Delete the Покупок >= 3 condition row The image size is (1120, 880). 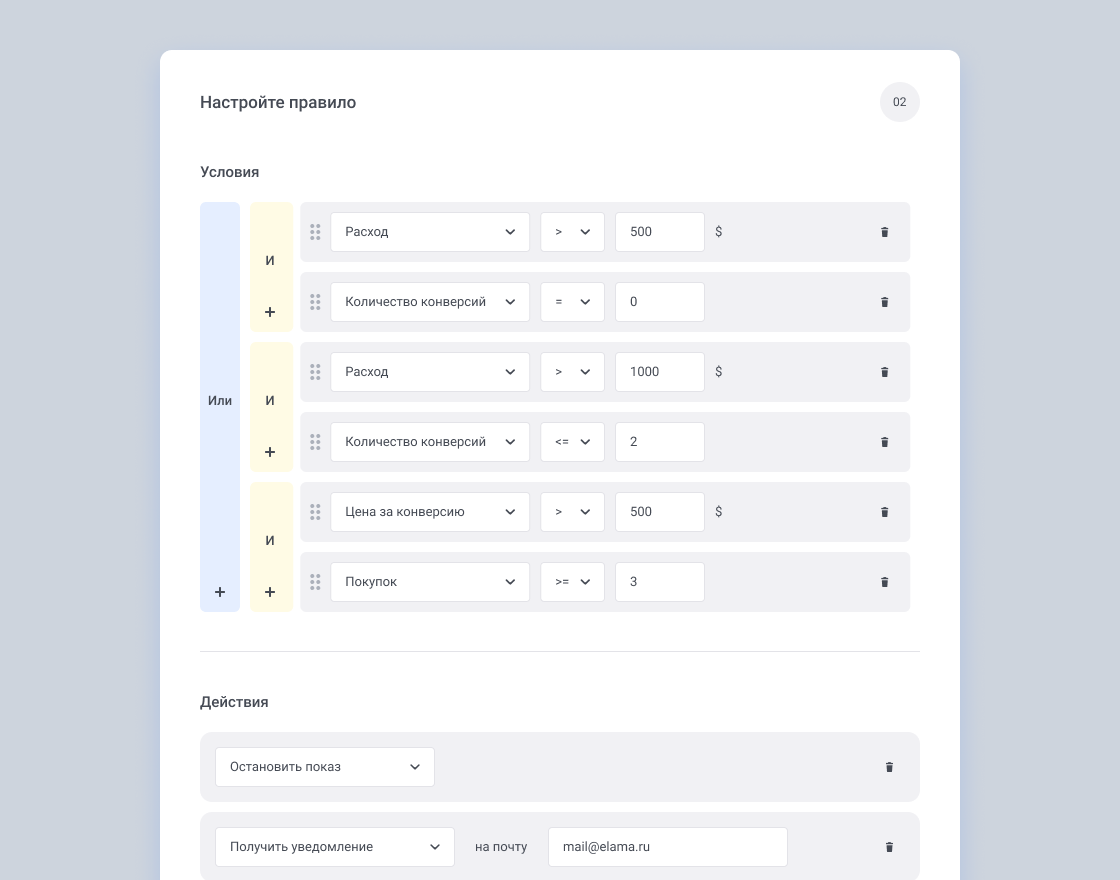[884, 582]
